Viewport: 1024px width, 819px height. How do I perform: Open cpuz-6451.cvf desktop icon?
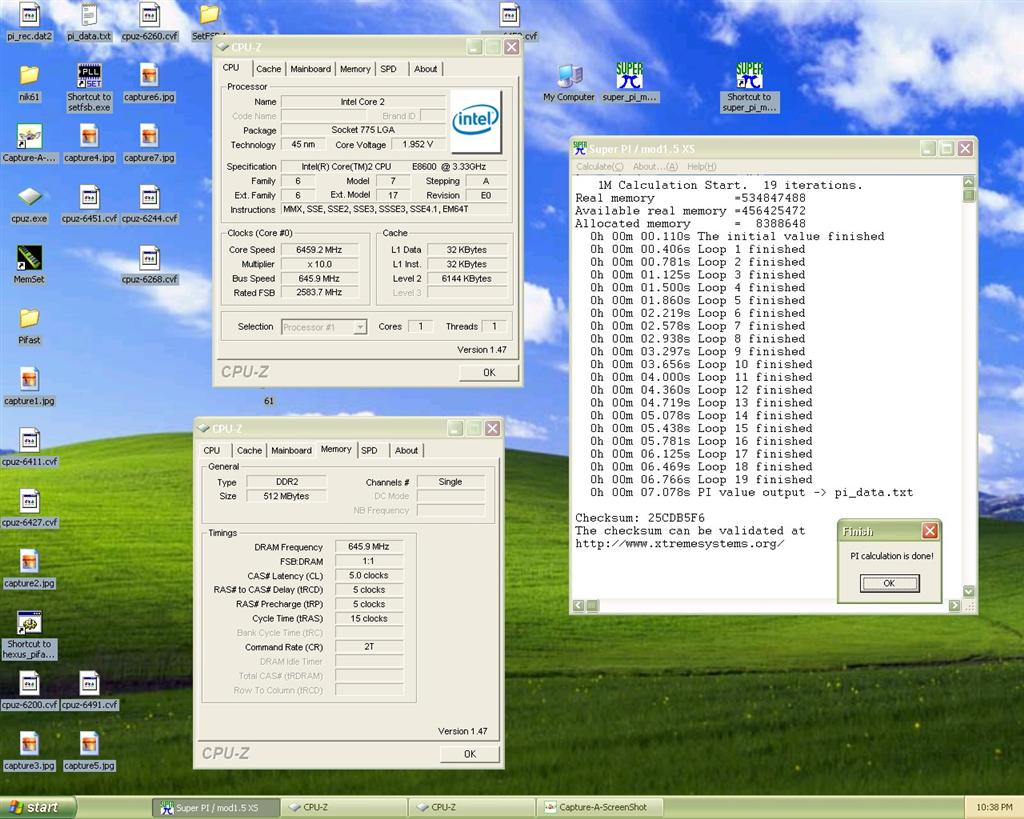point(89,204)
